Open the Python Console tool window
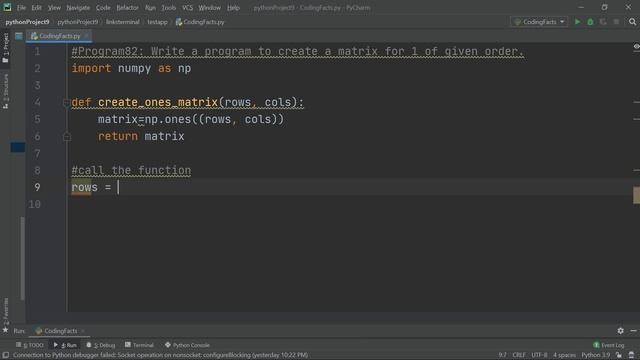640x360 pixels. [187, 345]
